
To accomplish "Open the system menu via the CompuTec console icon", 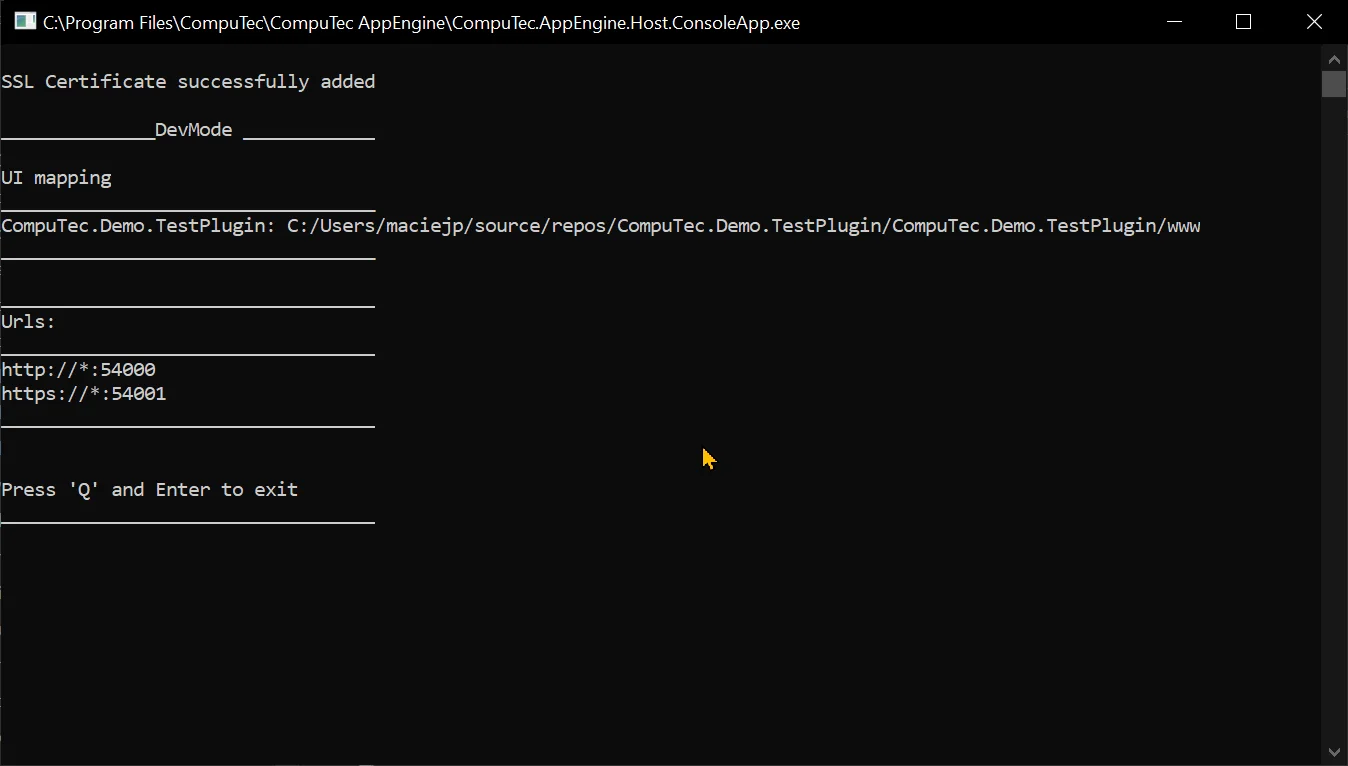I will tap(24, 20).
